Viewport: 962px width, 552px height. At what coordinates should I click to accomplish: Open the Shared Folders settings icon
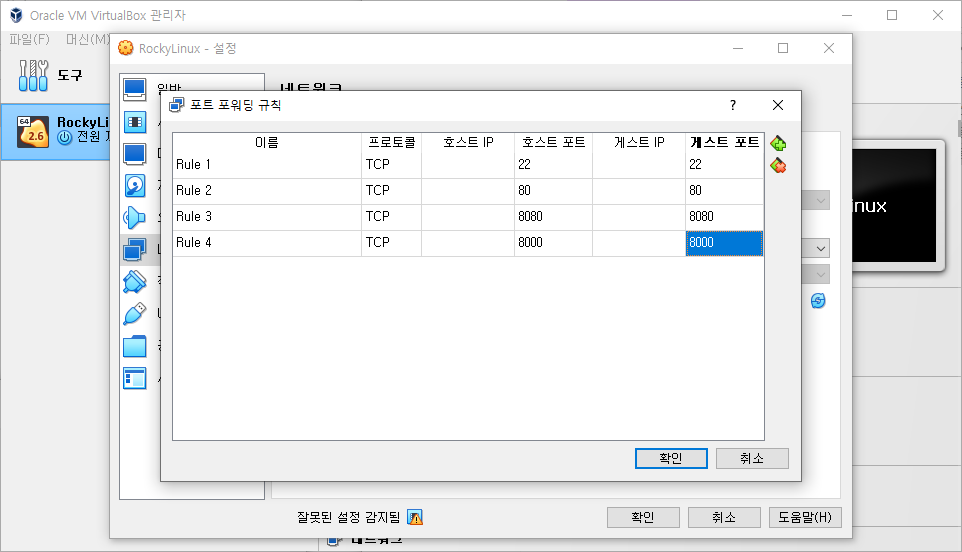coord(134,347)
